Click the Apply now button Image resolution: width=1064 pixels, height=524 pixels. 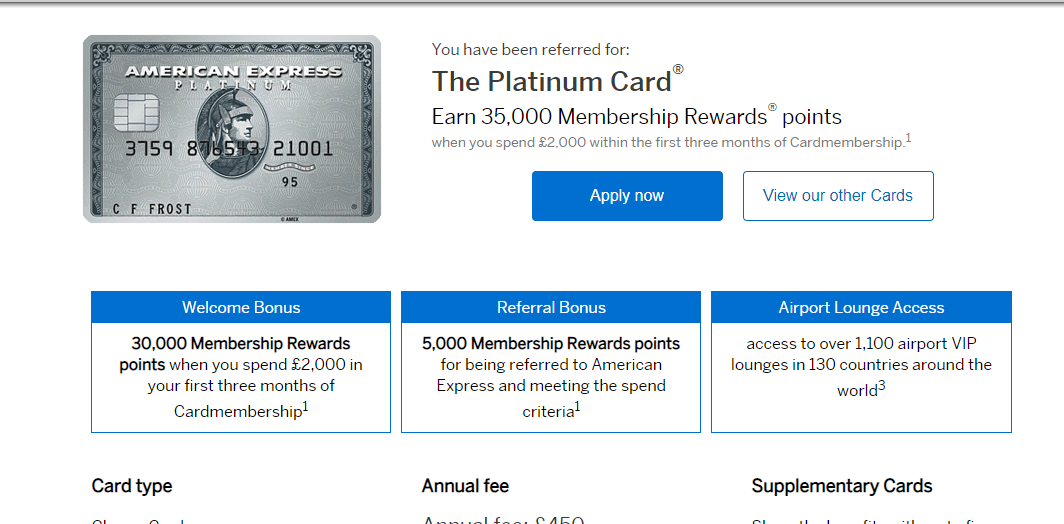627,196
